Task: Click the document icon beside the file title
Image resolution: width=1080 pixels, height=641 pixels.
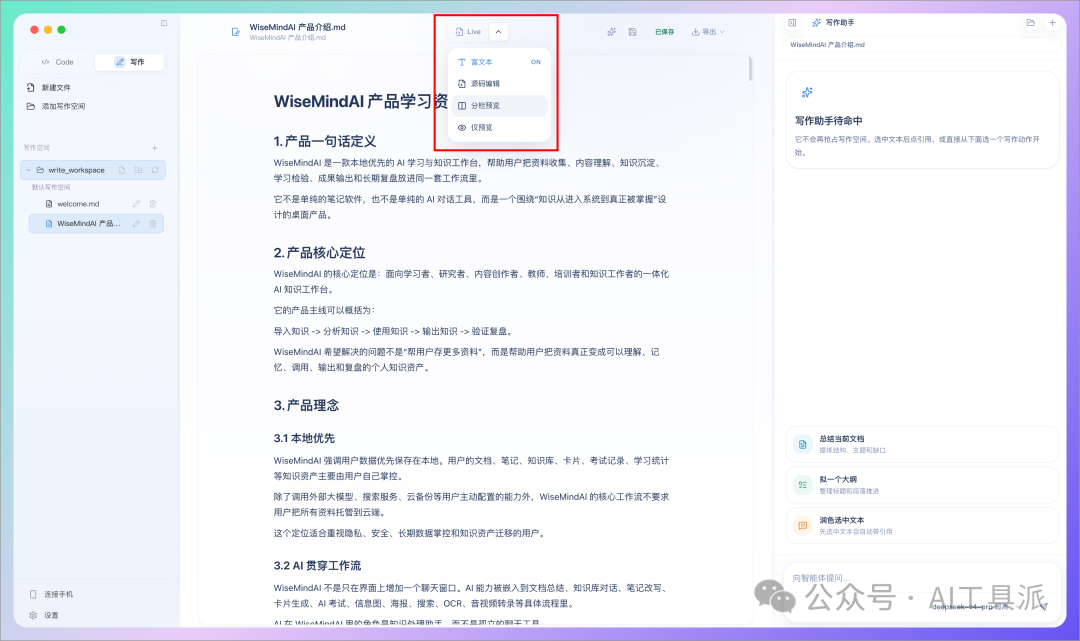Action: 236,32
